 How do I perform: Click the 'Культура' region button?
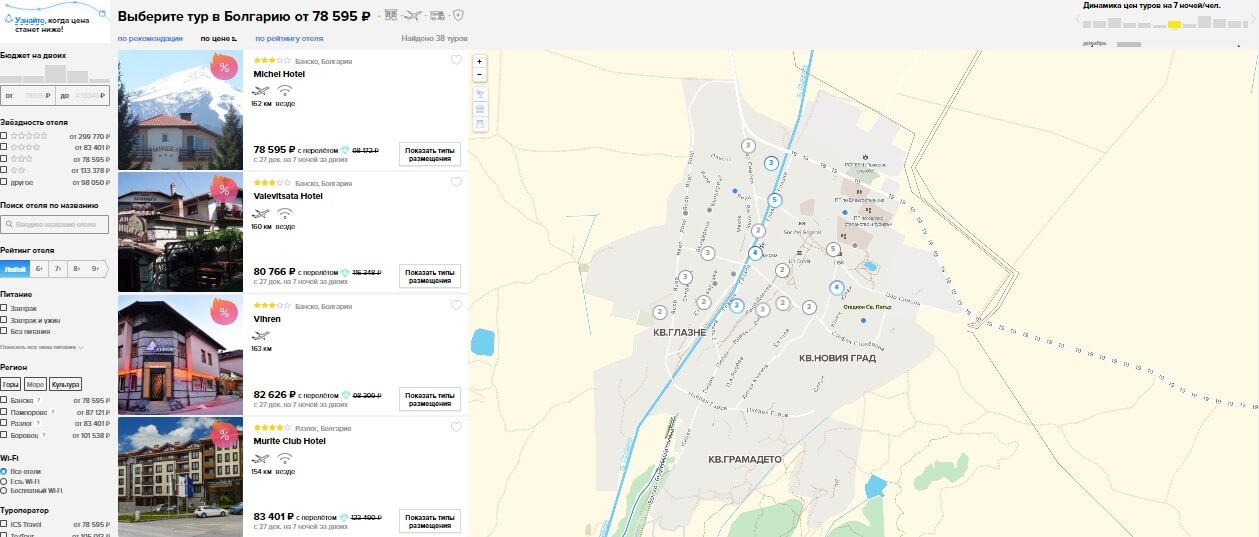click(x=66, y=384)
